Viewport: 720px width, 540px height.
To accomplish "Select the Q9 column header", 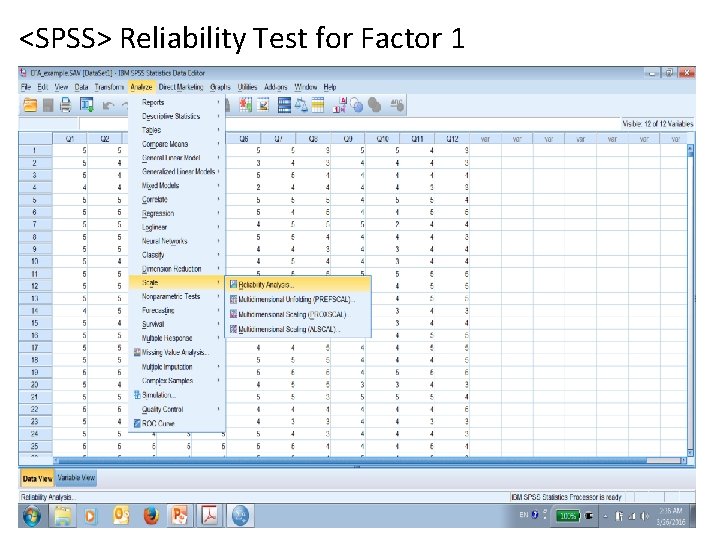I will pyautogui.click(x=348, y=139).
